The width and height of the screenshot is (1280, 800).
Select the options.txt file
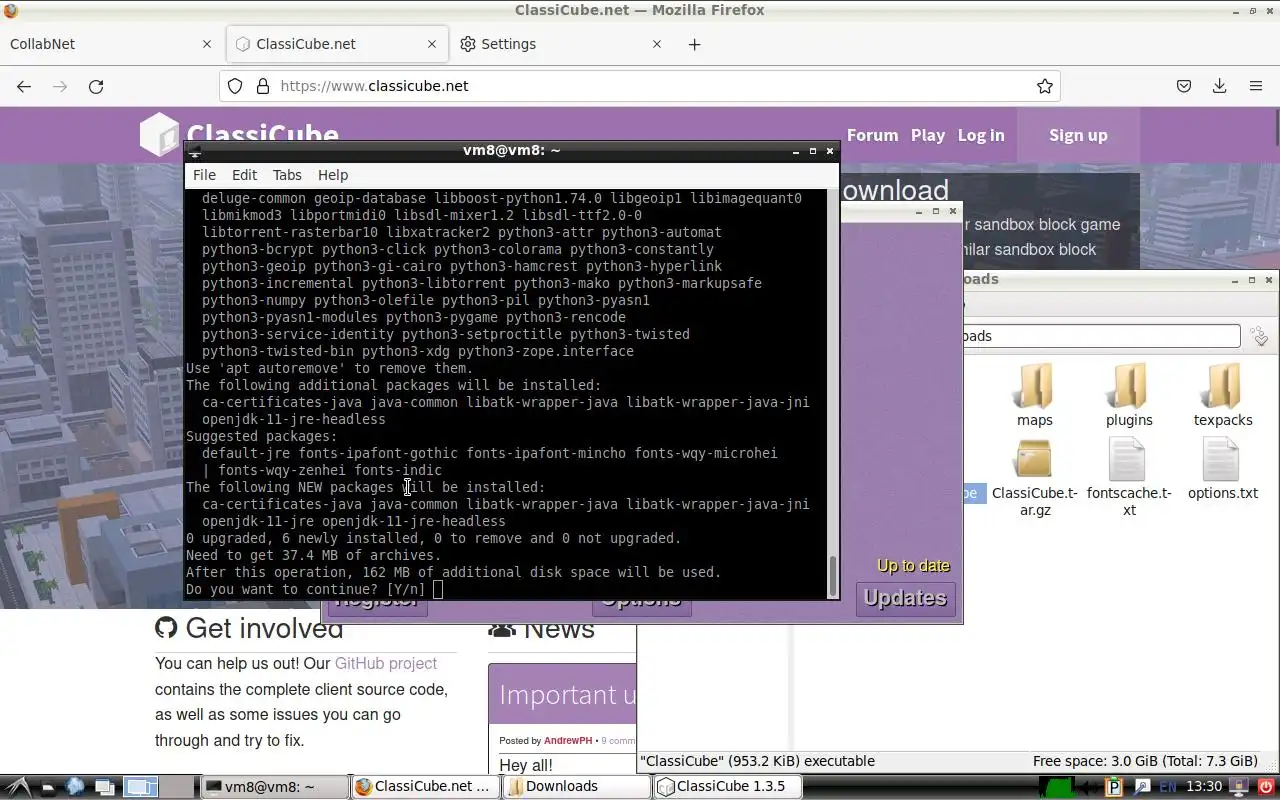pyautogui.click(x=1223, y=470)
